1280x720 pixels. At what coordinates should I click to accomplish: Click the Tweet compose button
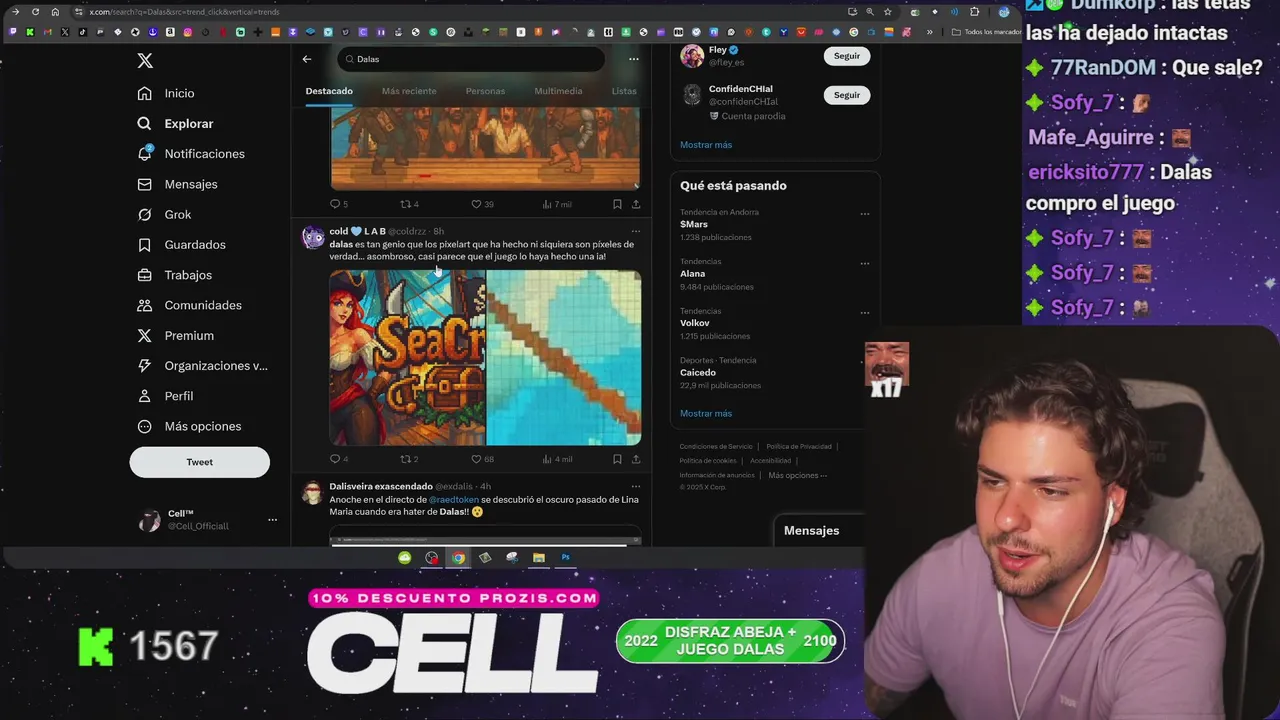(200, 462)
